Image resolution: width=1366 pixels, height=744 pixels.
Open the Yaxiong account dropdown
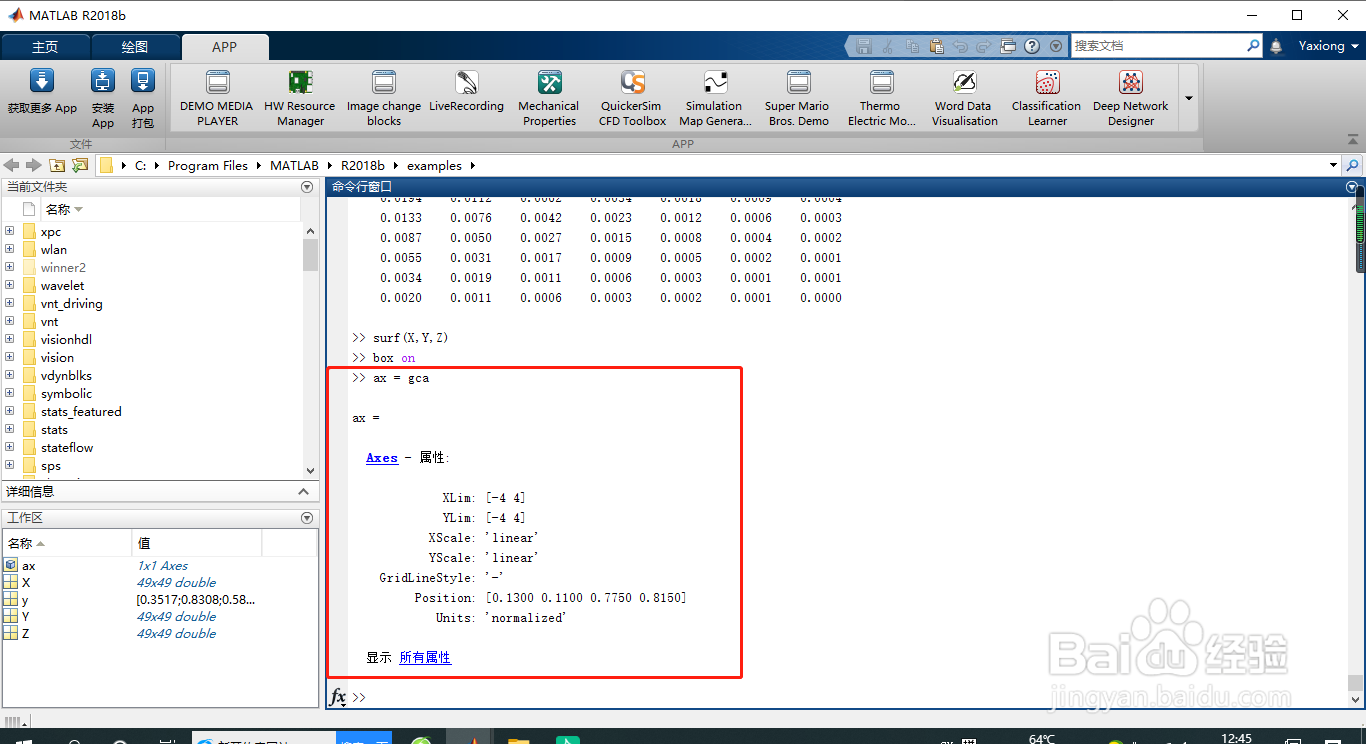click(1329, 46)
